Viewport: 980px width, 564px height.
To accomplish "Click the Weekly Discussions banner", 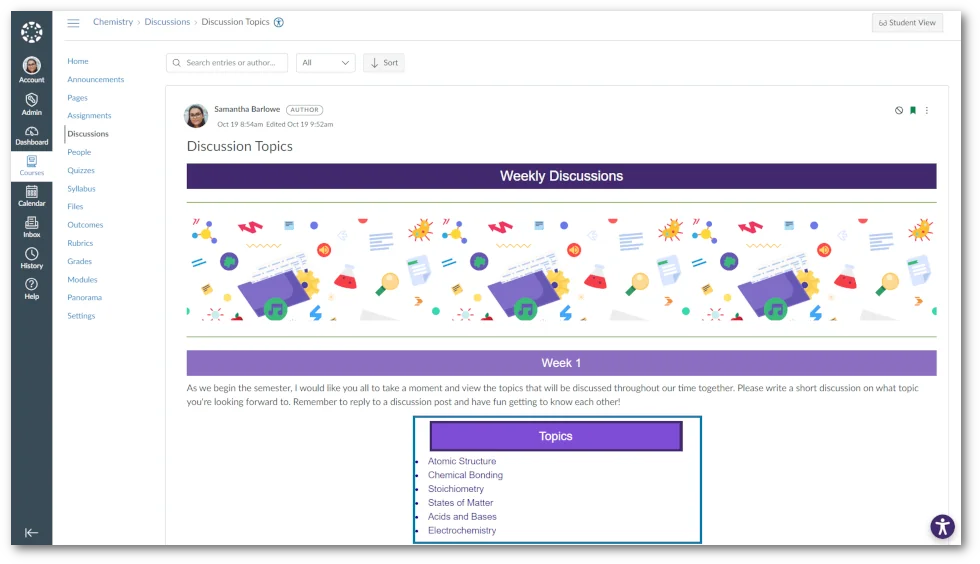I will [x=561, y=176].
